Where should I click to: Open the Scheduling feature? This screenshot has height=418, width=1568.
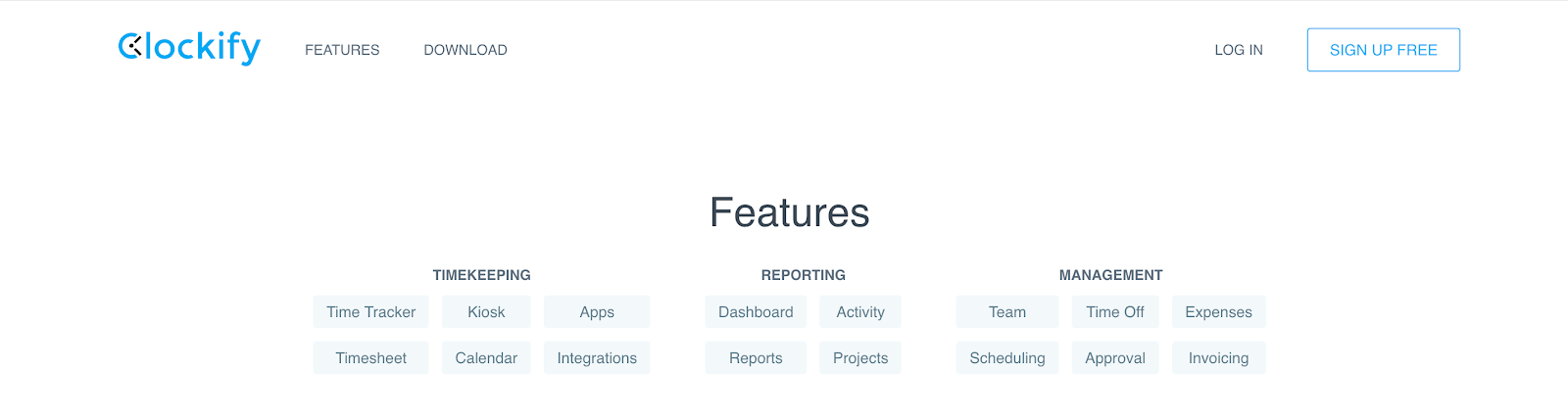tap(1007, 358)
